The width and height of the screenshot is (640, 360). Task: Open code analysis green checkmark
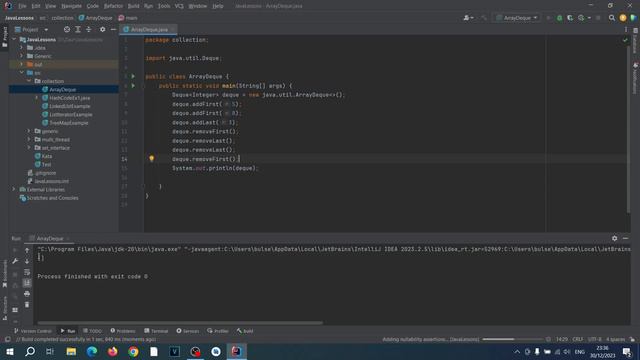pos(625,40)
